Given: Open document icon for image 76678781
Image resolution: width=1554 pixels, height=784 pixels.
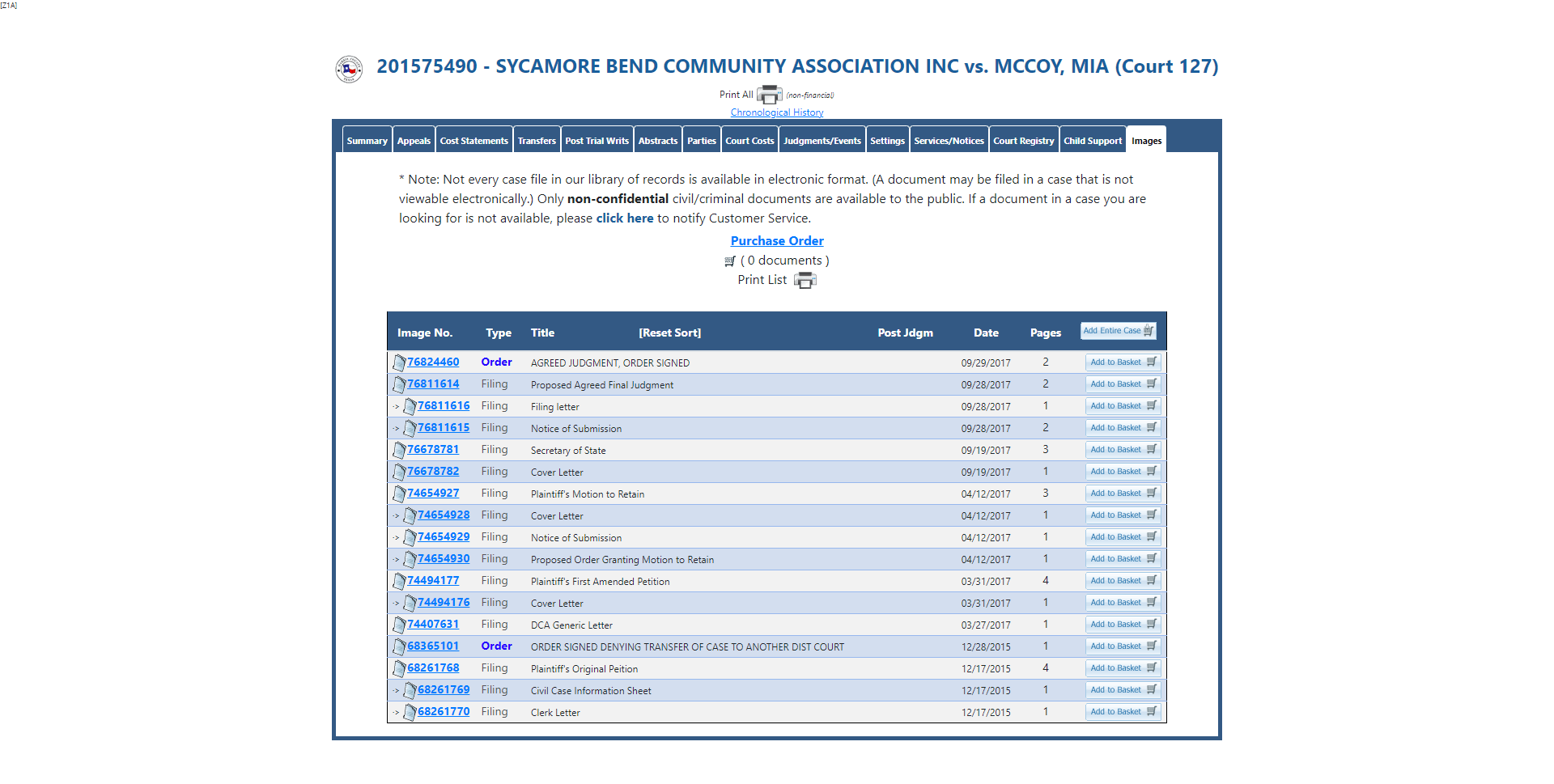Looking at the screenshot, I should (x=399, y=450).
